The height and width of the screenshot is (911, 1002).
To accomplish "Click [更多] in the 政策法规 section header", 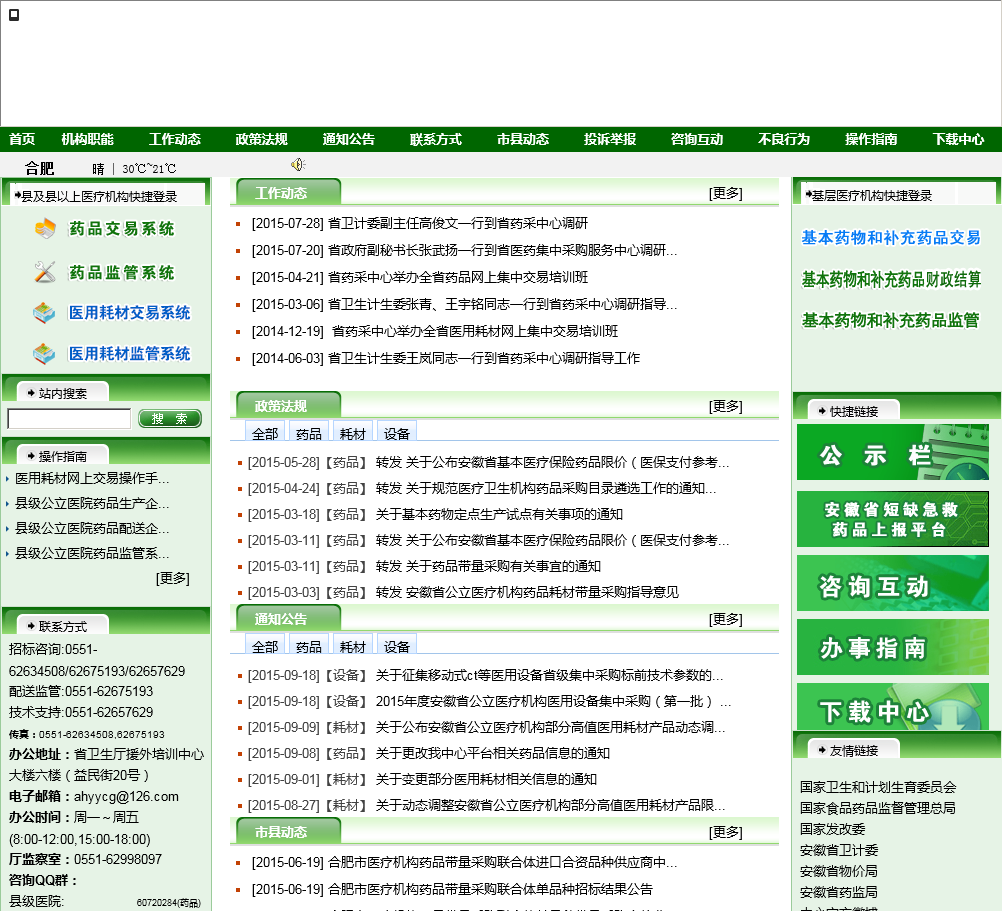I will click(x=725, y=406).
